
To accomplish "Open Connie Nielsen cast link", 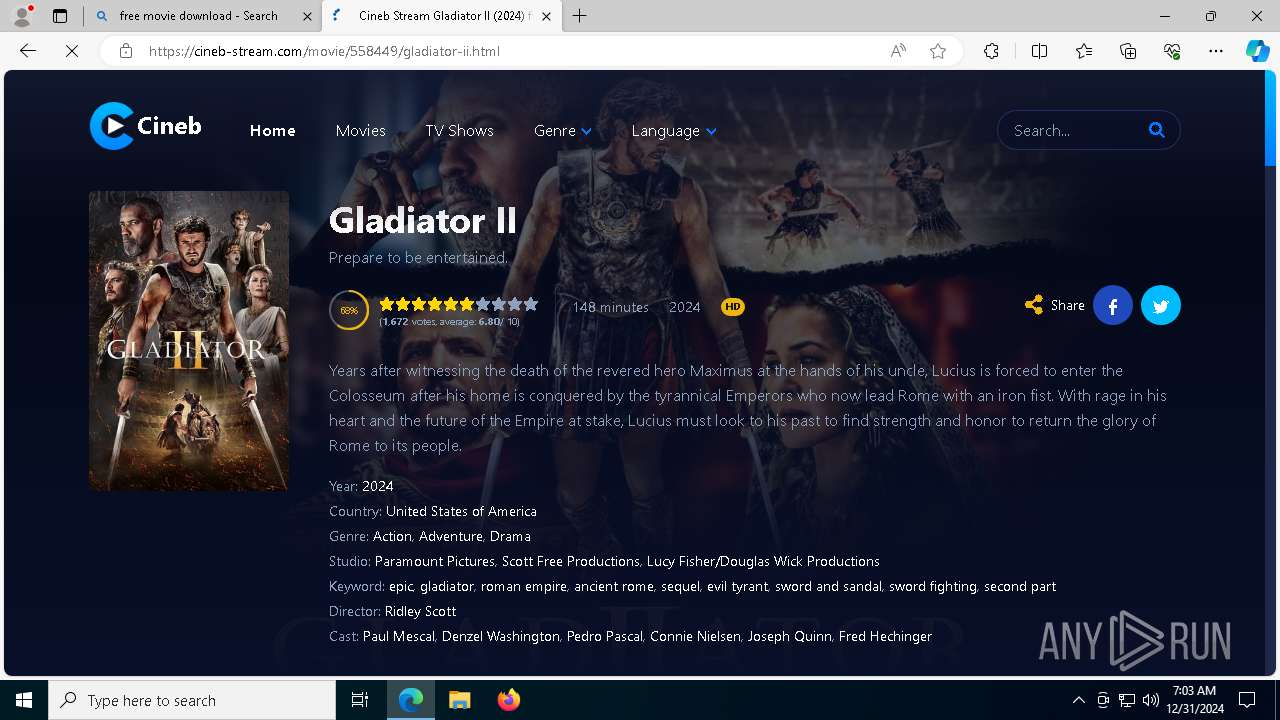I will pyautogui.click(x=695, y=636).
